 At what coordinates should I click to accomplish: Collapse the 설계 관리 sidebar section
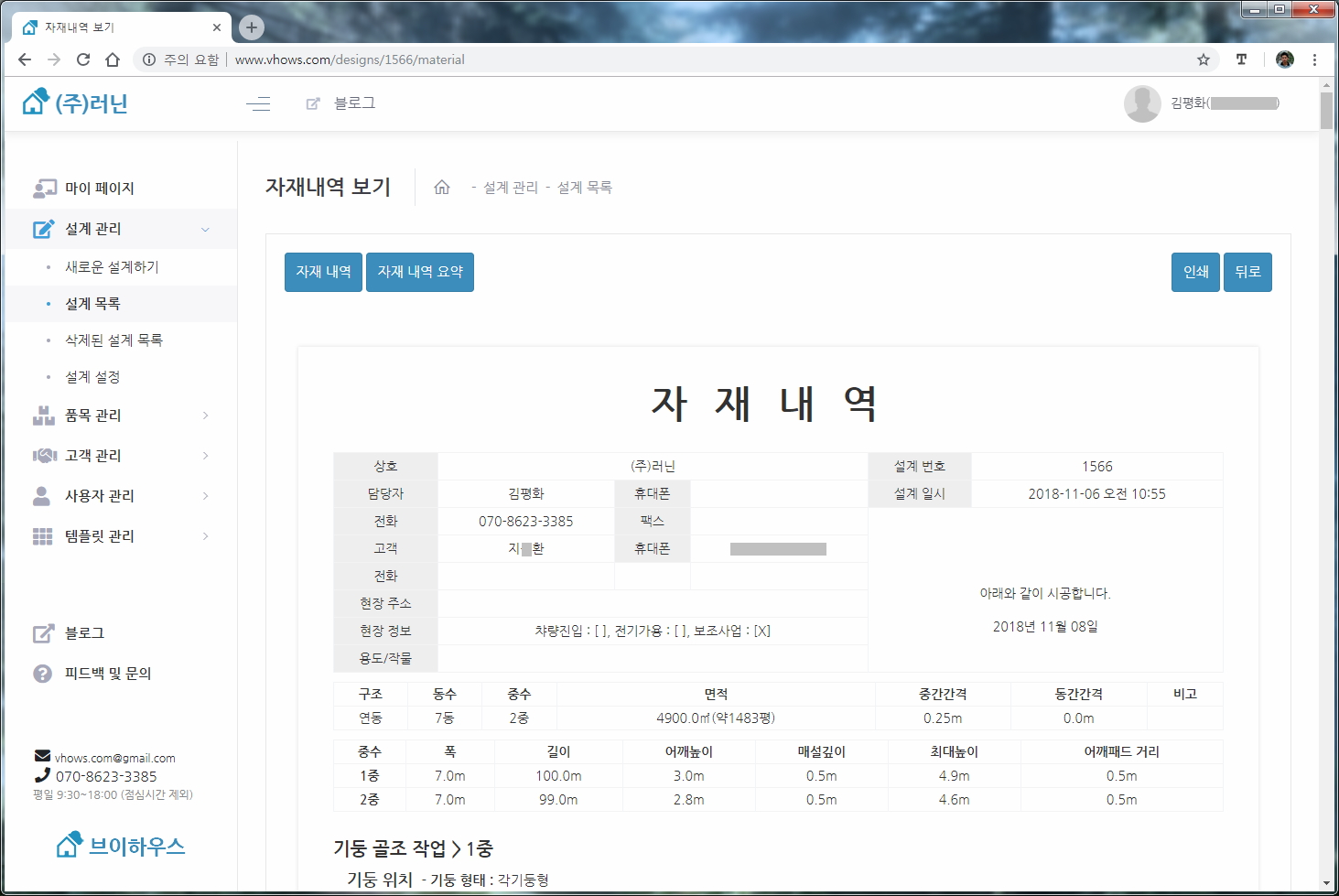(x=205, y=229)
